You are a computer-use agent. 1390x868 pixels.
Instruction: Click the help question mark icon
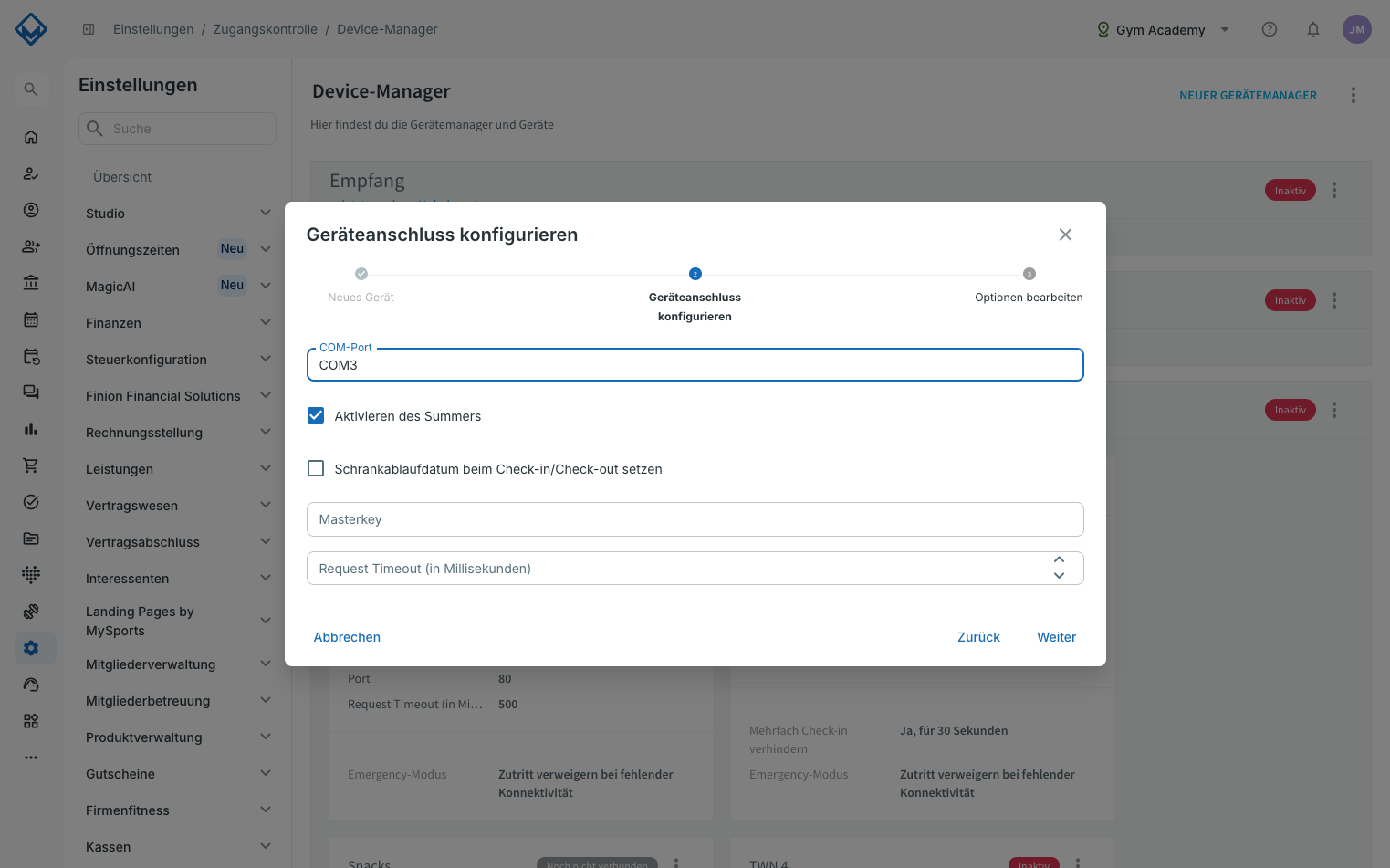(x=1270, y=29)
